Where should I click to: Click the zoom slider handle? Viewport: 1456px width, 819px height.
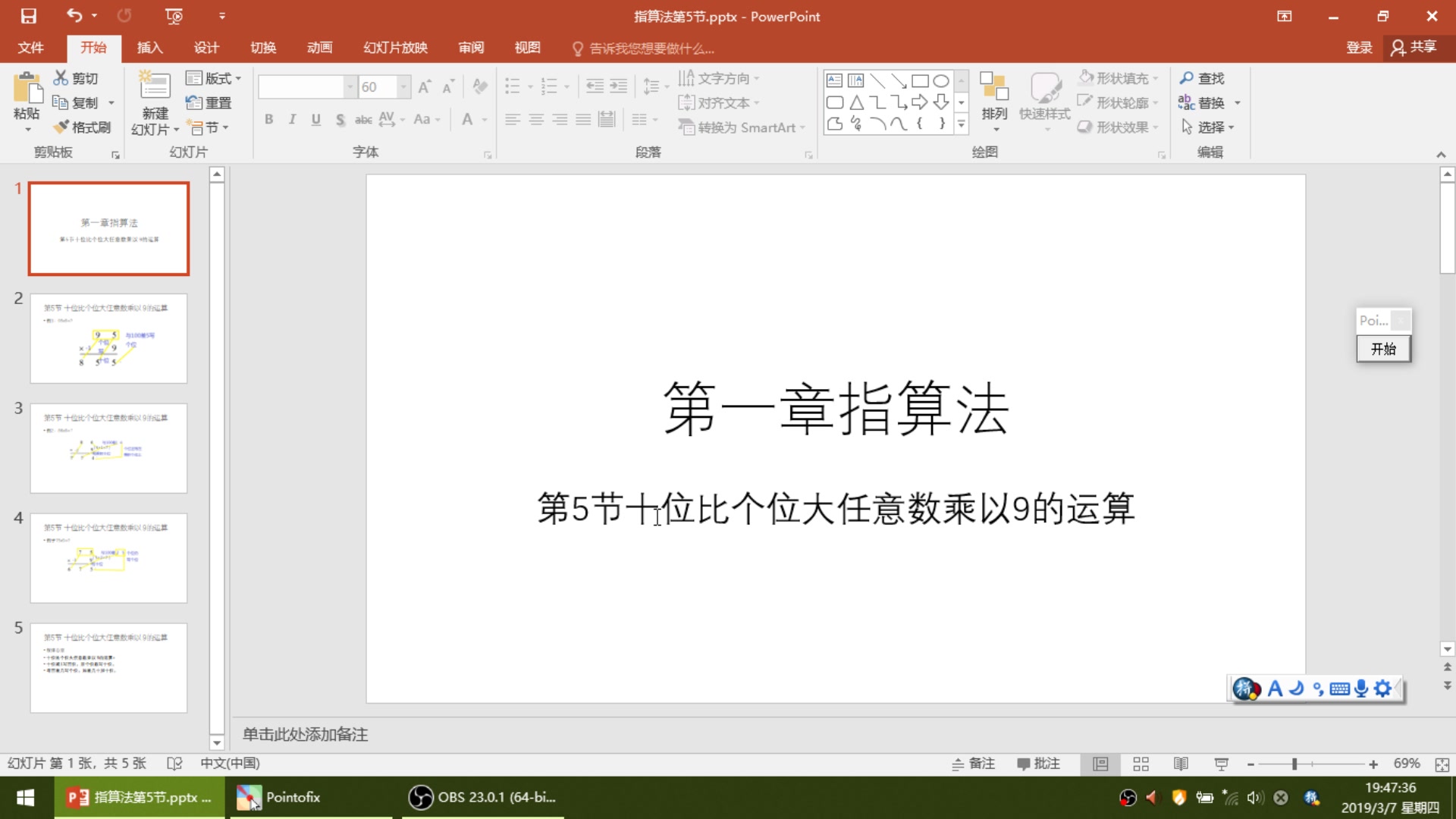click(1294, 764)
